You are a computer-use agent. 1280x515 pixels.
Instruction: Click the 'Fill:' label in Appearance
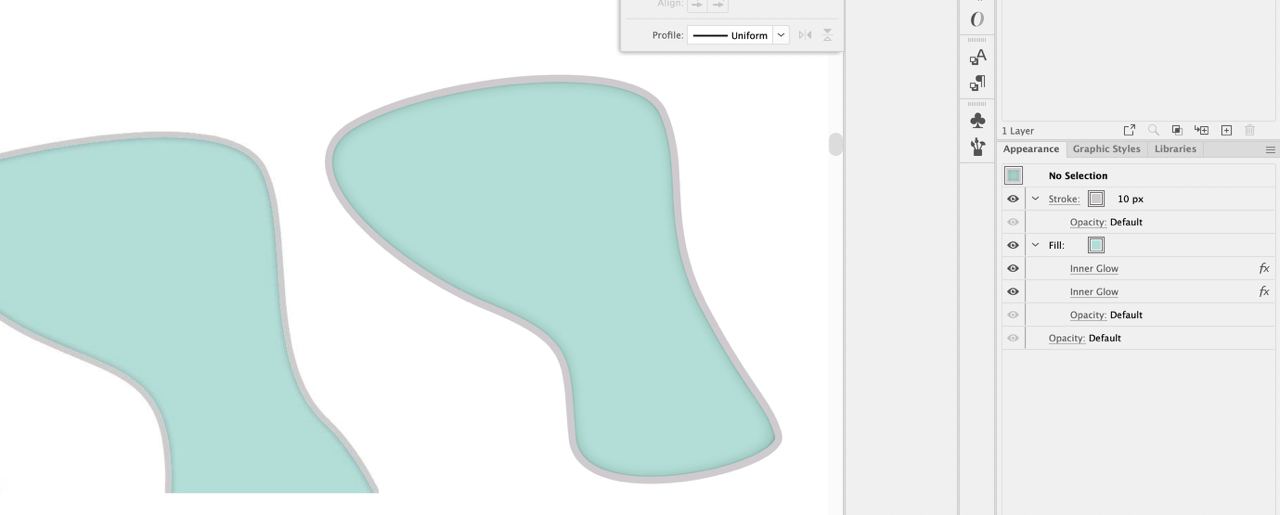pos(1056,245)
